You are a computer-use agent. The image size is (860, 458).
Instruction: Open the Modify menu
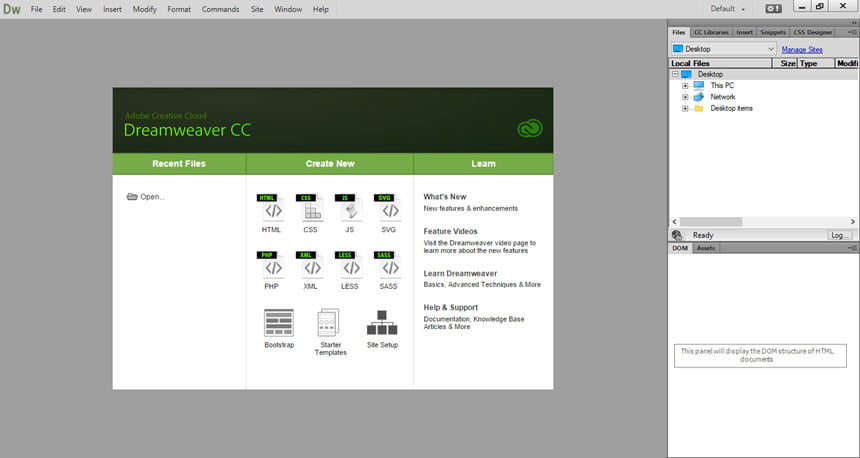point(144,9)
